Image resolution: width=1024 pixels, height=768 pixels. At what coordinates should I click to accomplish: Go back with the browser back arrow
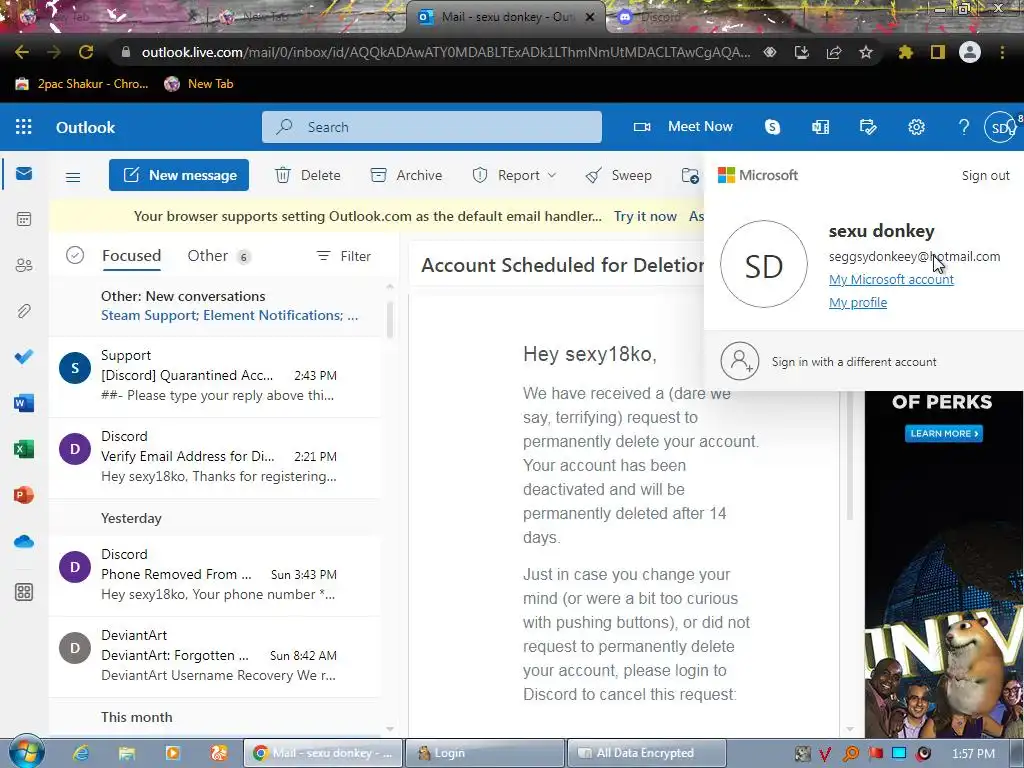pos(22,52)
